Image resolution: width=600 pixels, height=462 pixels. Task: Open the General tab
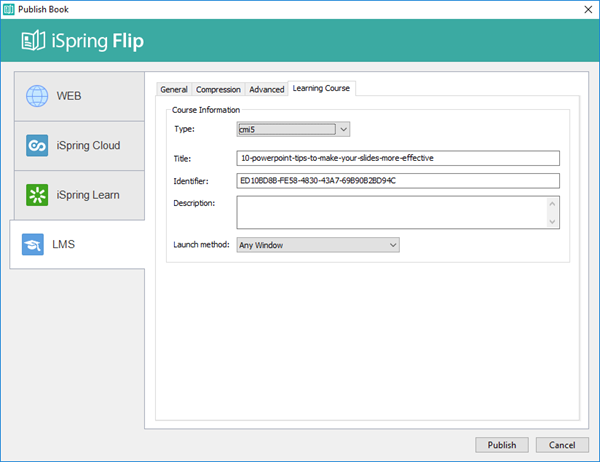[174, 89]
